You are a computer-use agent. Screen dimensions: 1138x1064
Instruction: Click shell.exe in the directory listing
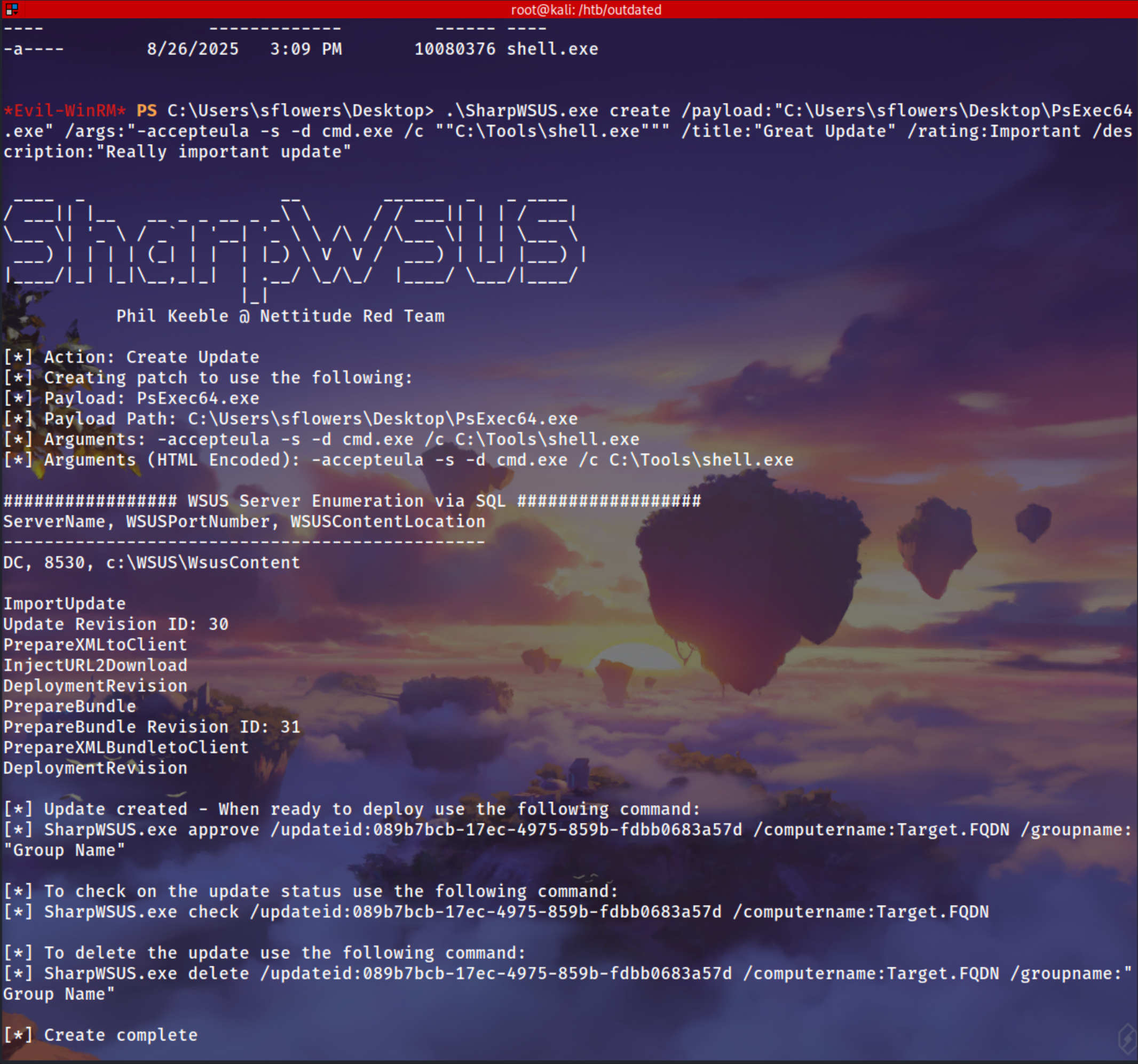tap(552, 49)
